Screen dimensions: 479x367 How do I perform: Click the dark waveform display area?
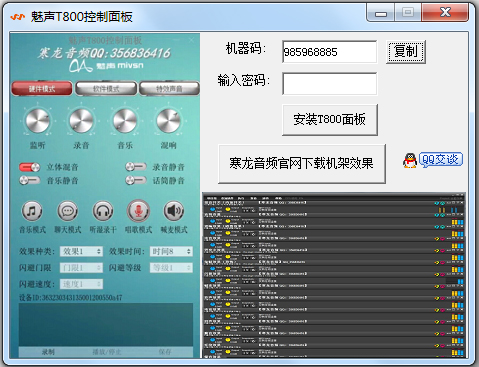(x=106, y=324)
